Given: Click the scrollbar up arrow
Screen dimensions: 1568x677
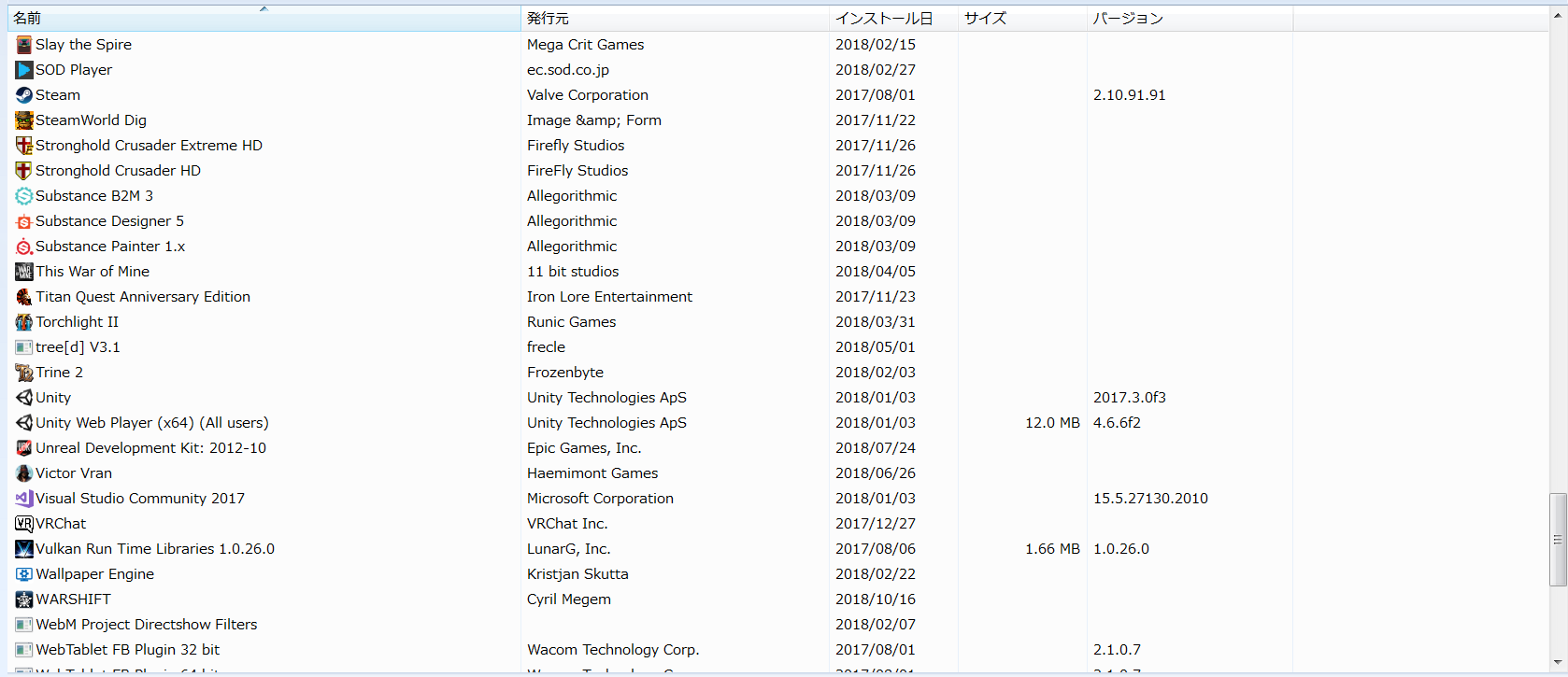Looking at the screenshot, I should 1558,13.
